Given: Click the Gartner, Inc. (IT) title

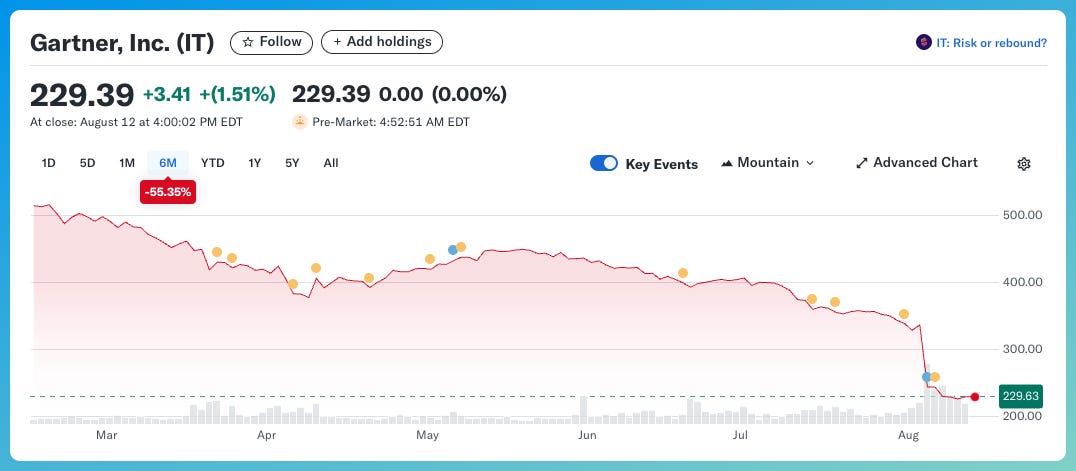Looking at the screenshot, I should [x=122, y=43].
